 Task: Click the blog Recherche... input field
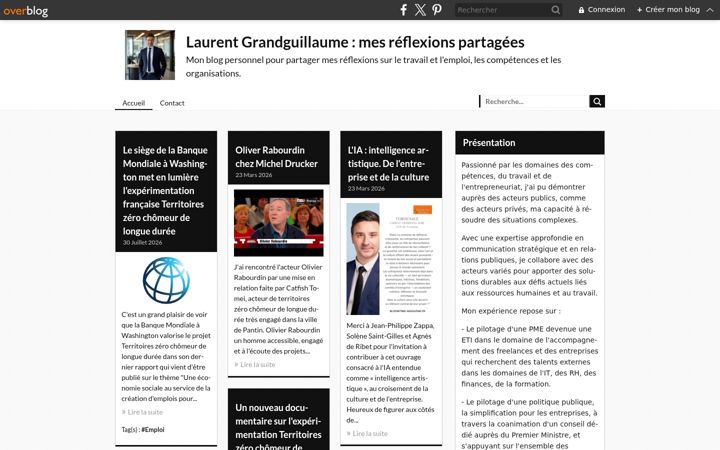(x=534, y=101)
